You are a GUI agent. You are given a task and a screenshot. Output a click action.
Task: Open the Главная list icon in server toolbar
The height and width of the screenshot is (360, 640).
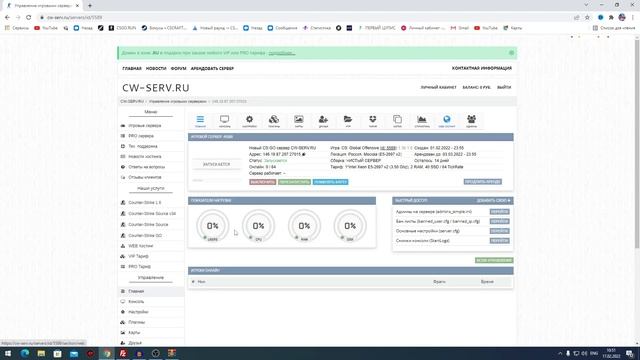(x=200, y=121)
